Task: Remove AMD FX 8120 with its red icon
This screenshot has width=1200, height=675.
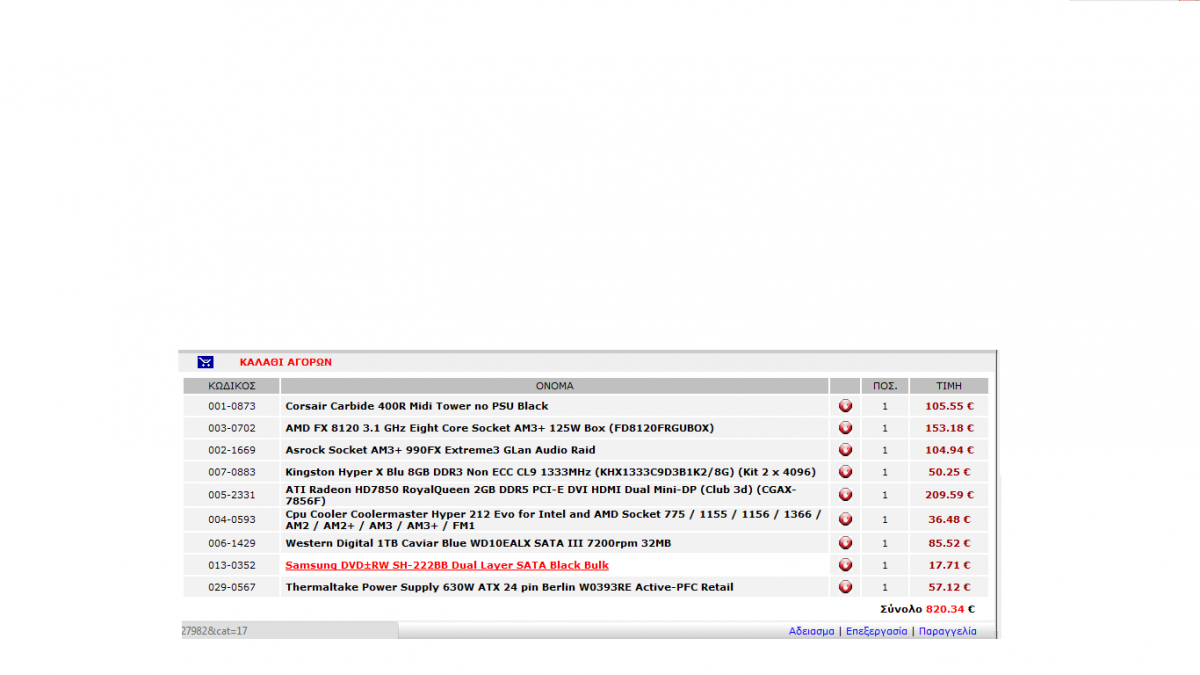Action: point(845,428)
